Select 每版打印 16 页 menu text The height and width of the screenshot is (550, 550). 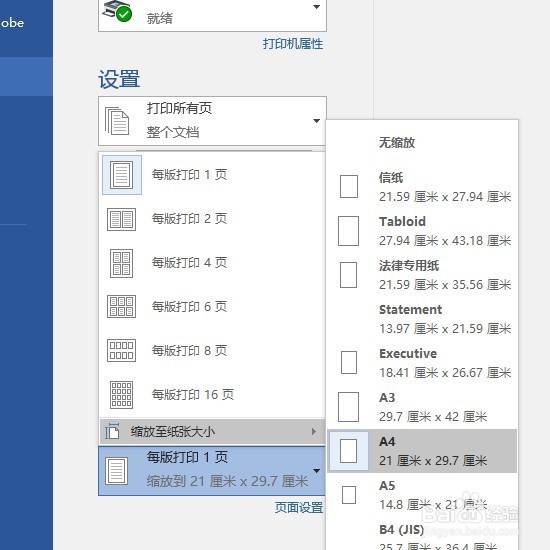coord(193,395)
